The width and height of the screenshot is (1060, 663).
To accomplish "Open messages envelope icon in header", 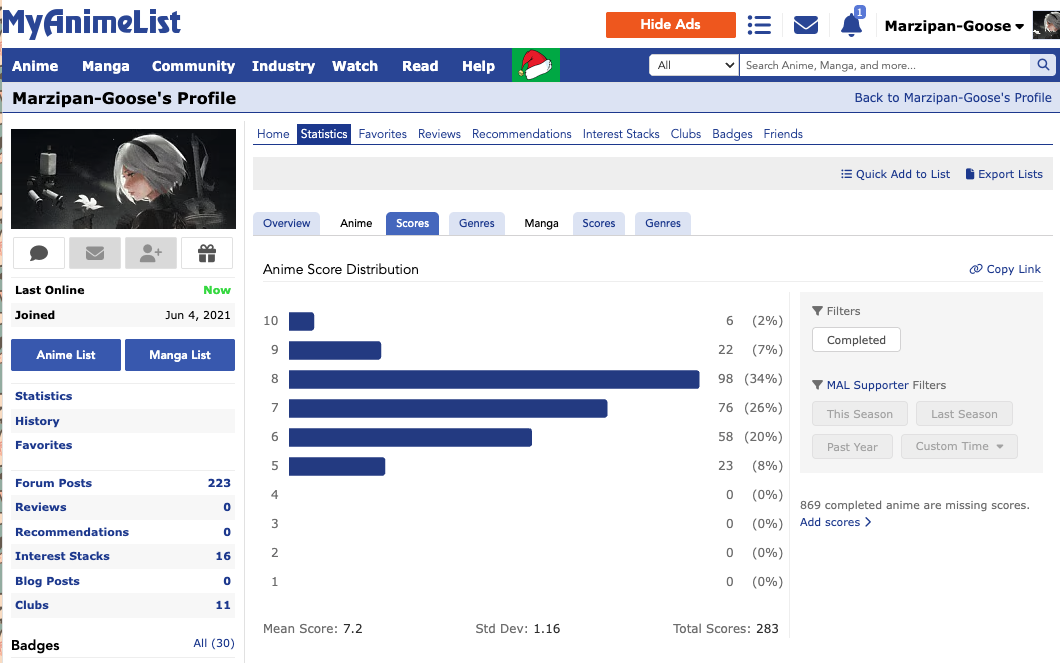I will 805,25.
